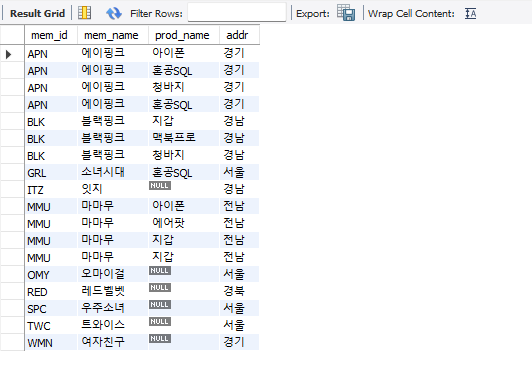Select the 경북 addr cell
The image size is (532, 372).
coord(239,291)
